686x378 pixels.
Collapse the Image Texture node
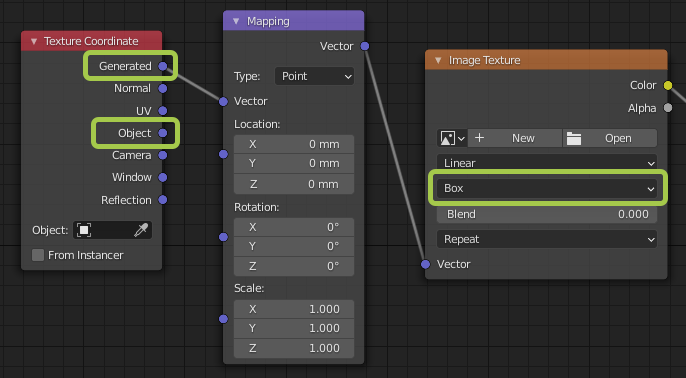click(438, 60)
